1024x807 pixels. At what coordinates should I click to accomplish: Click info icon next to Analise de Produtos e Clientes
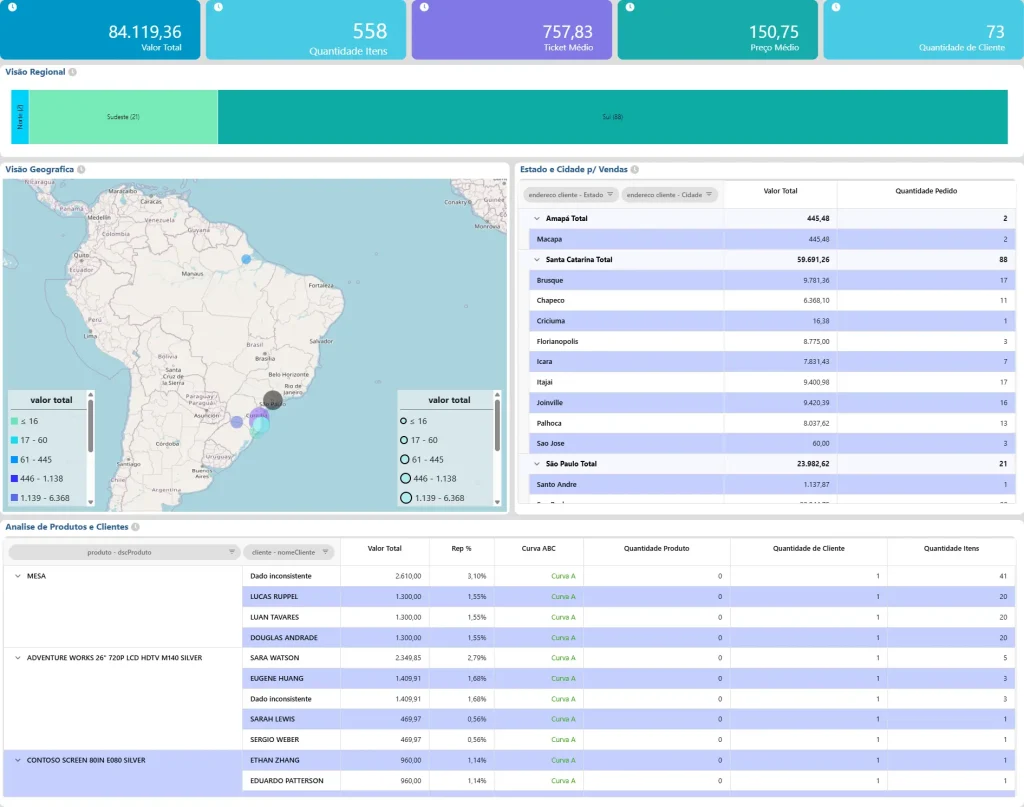135,527
